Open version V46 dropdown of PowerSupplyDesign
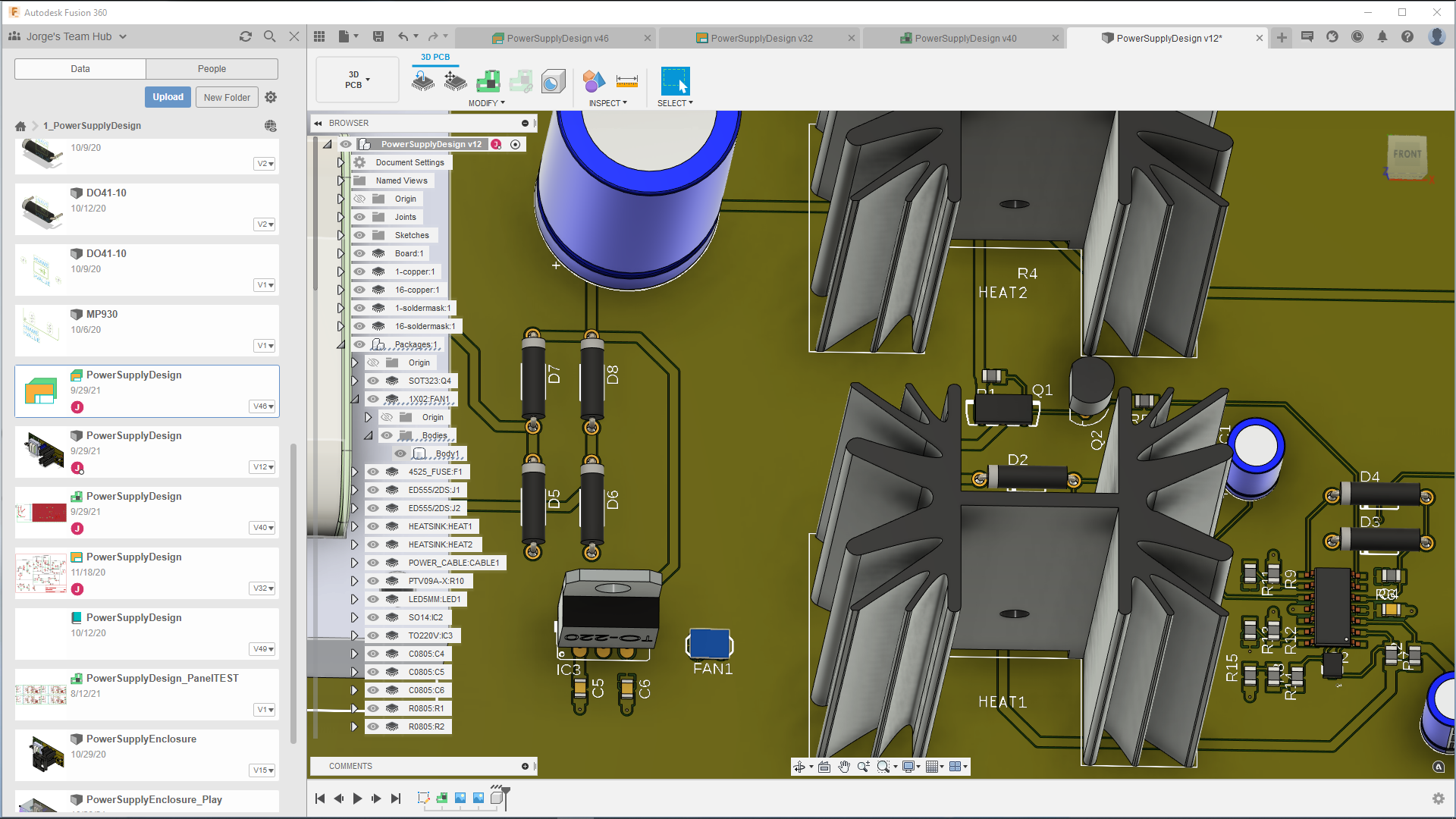Viewport: 1456px width, 819px height. click(263, 406)
